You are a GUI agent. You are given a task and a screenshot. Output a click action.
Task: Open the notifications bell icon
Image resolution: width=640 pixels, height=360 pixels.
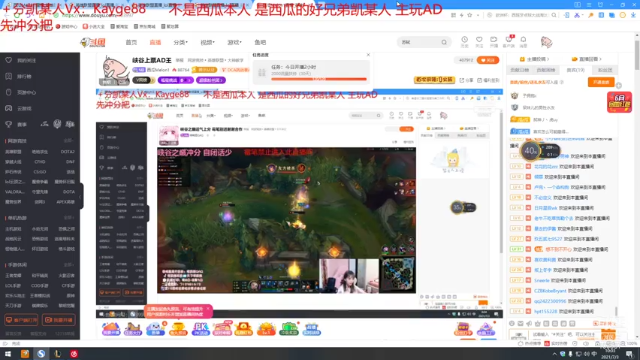pyautogui.click(x=523, y=41)
